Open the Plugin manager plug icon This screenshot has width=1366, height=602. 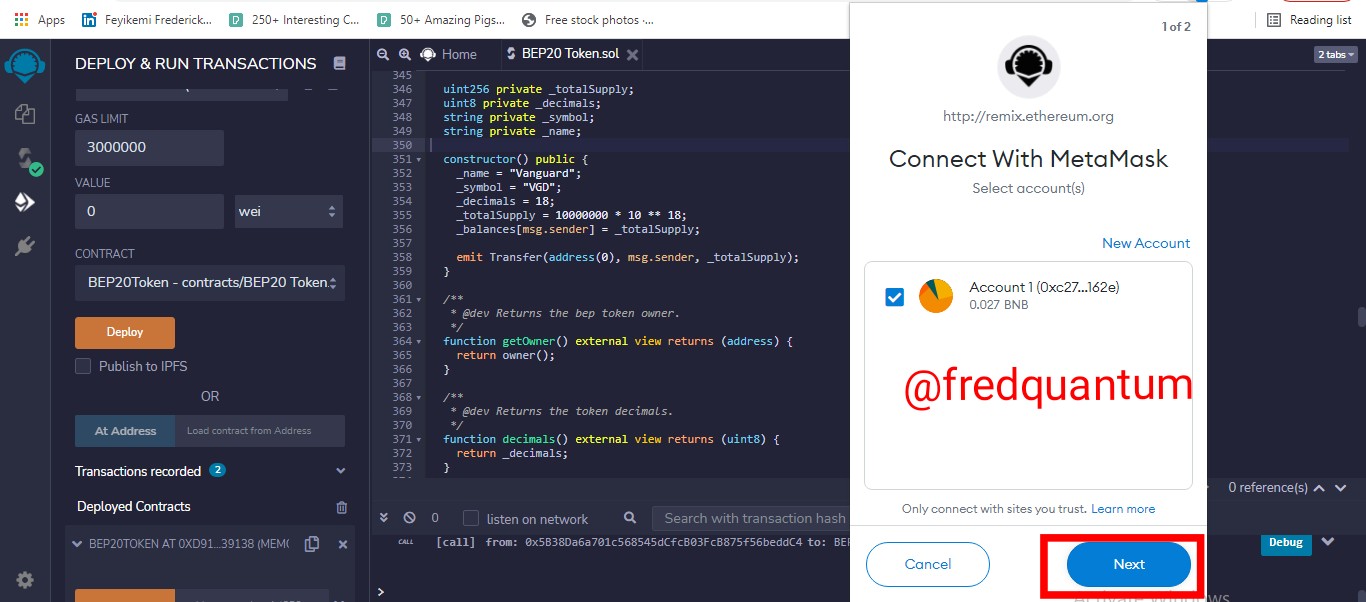tap(25, 246)
